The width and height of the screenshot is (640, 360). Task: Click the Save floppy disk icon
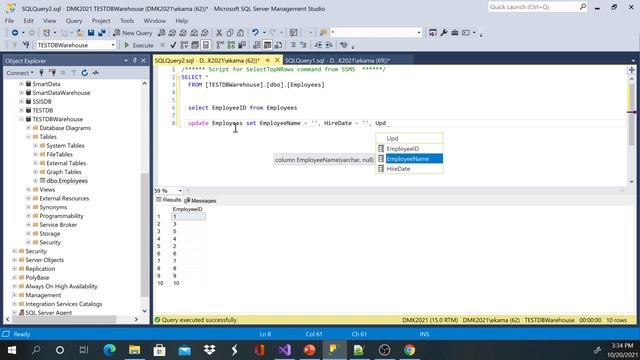pos(91,33)
